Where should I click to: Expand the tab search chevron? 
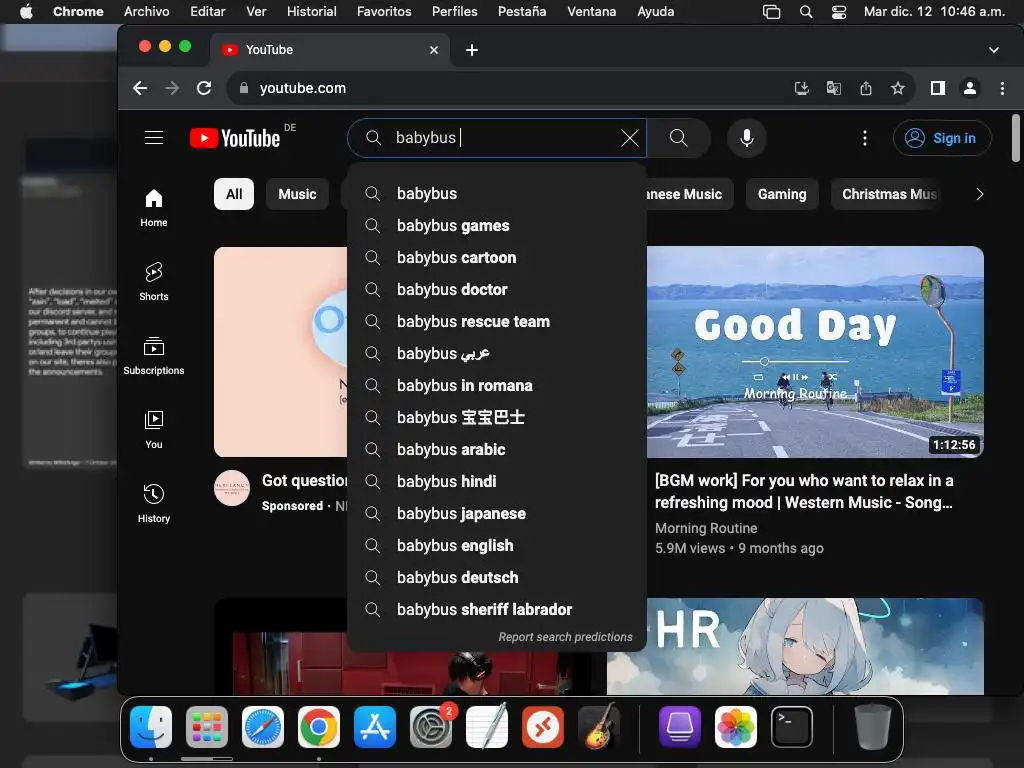[x=993, y=50]
